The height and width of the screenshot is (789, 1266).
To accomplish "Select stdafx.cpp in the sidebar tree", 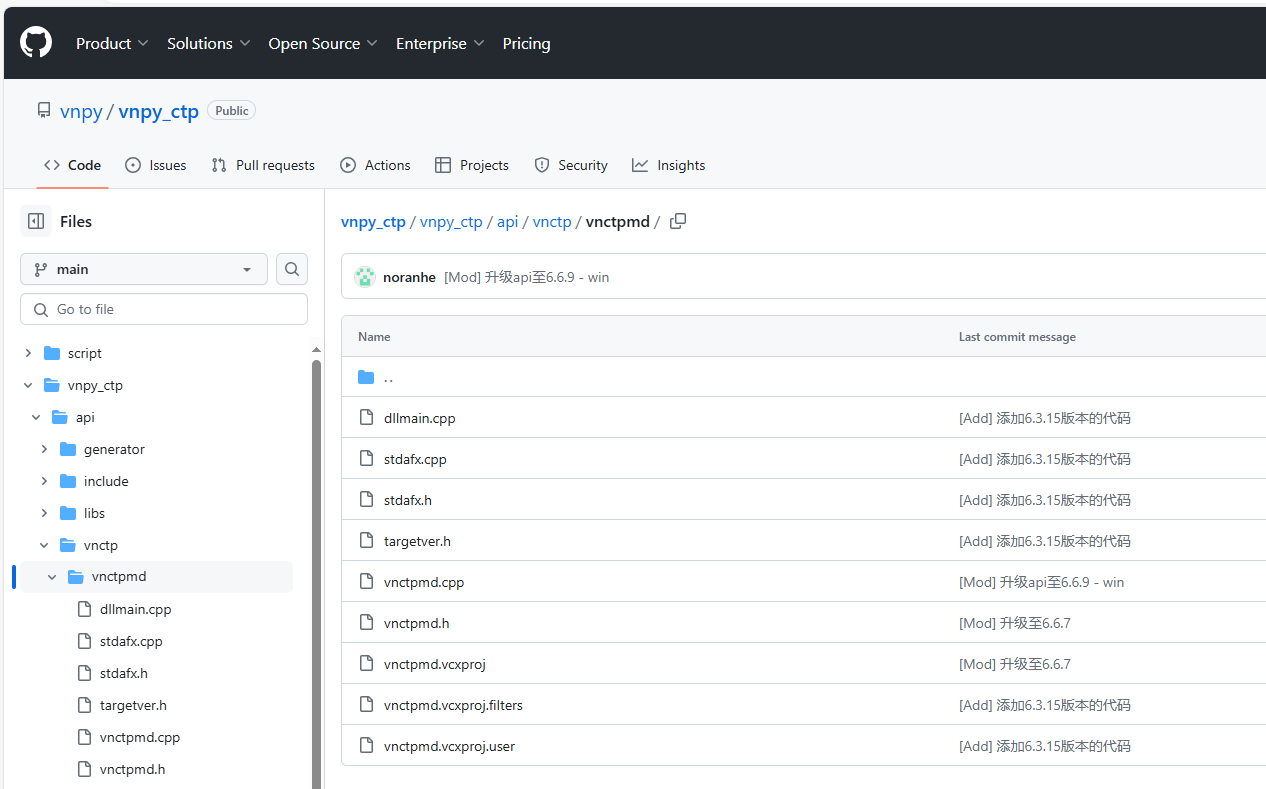I will point(131,641).
